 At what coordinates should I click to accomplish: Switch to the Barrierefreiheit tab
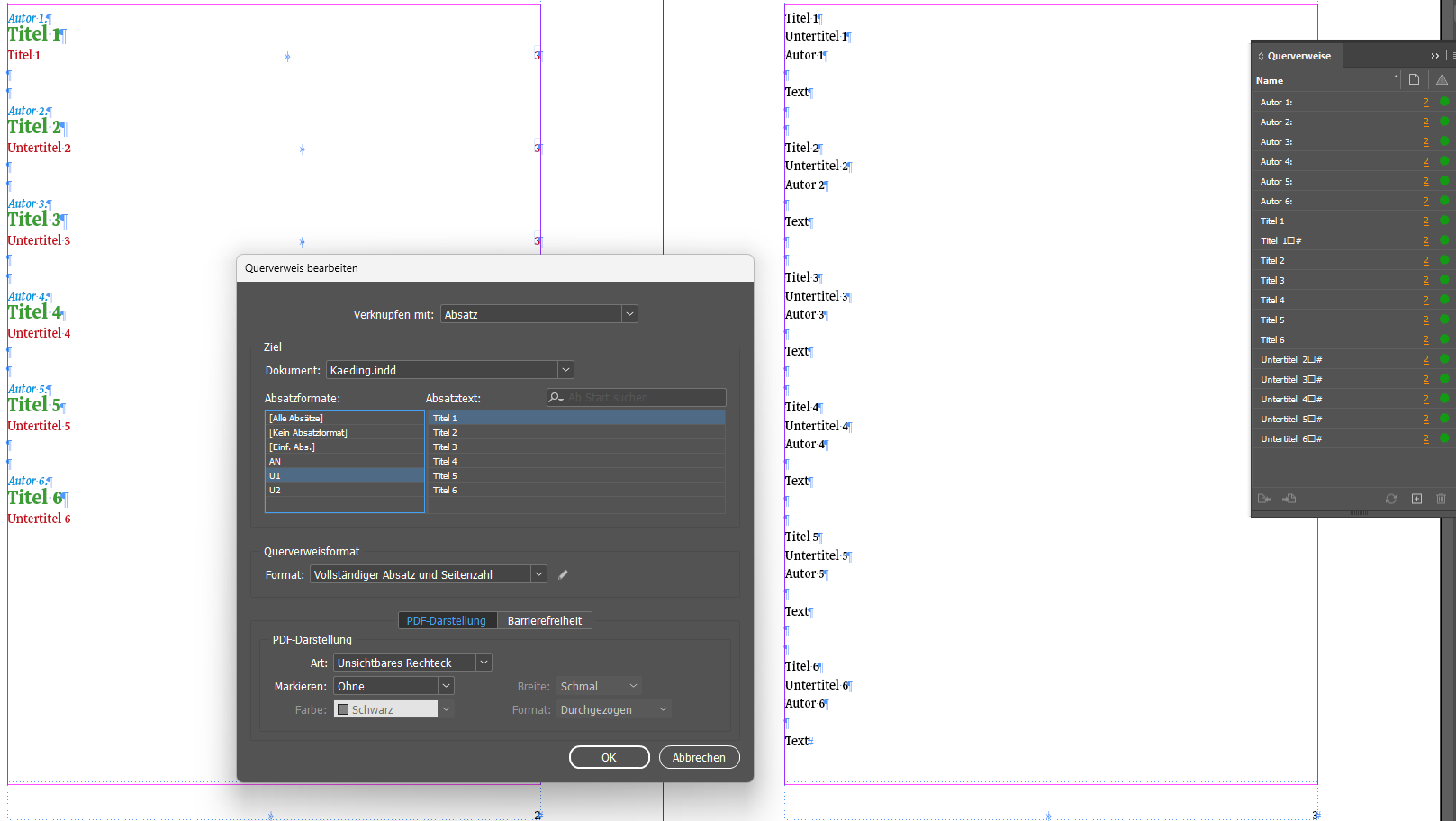pyautogui.click(x=545, y=620)
